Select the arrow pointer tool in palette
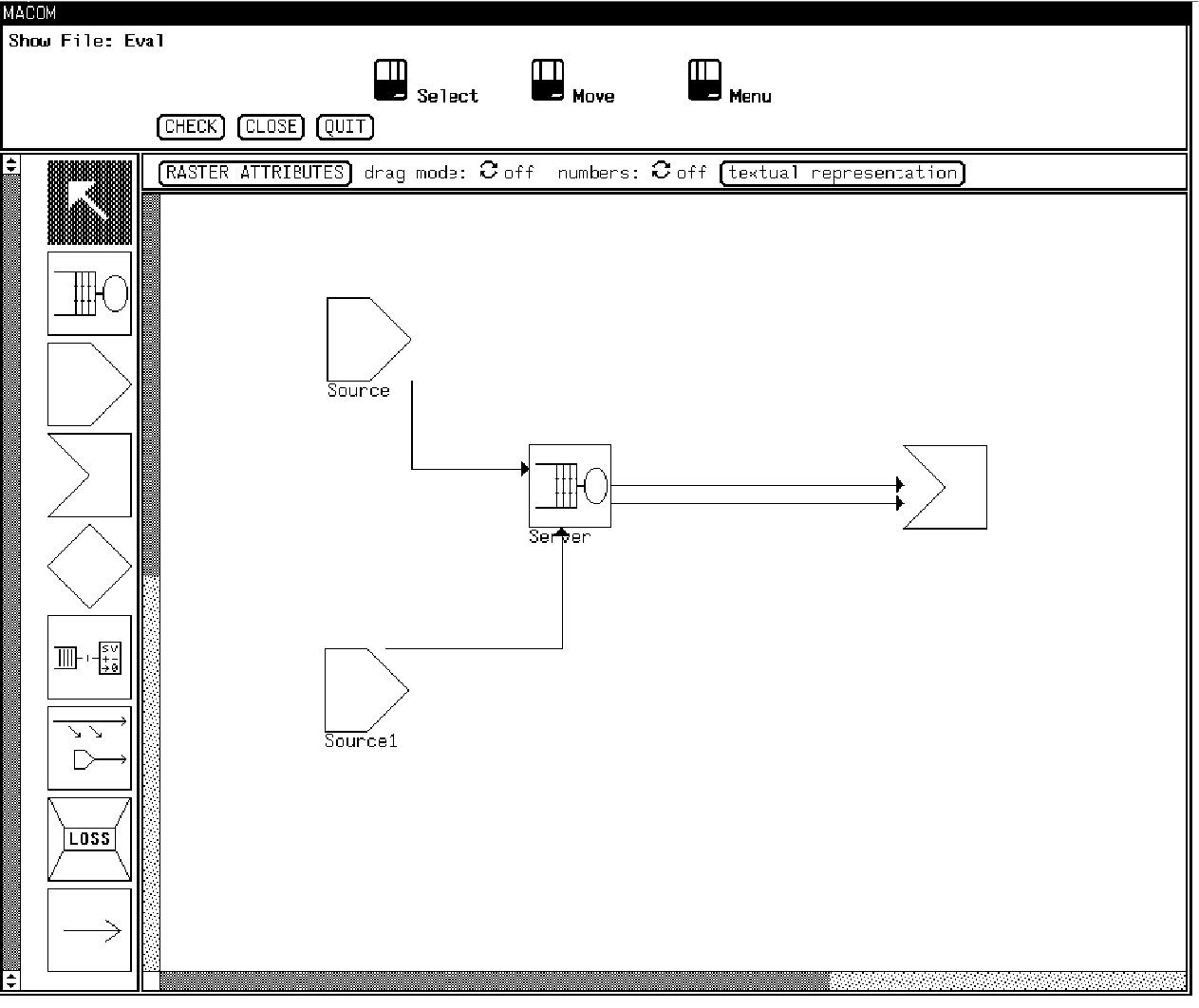Image resolution: width=1199 pixels, height=1008 pixels. [89, 202]
